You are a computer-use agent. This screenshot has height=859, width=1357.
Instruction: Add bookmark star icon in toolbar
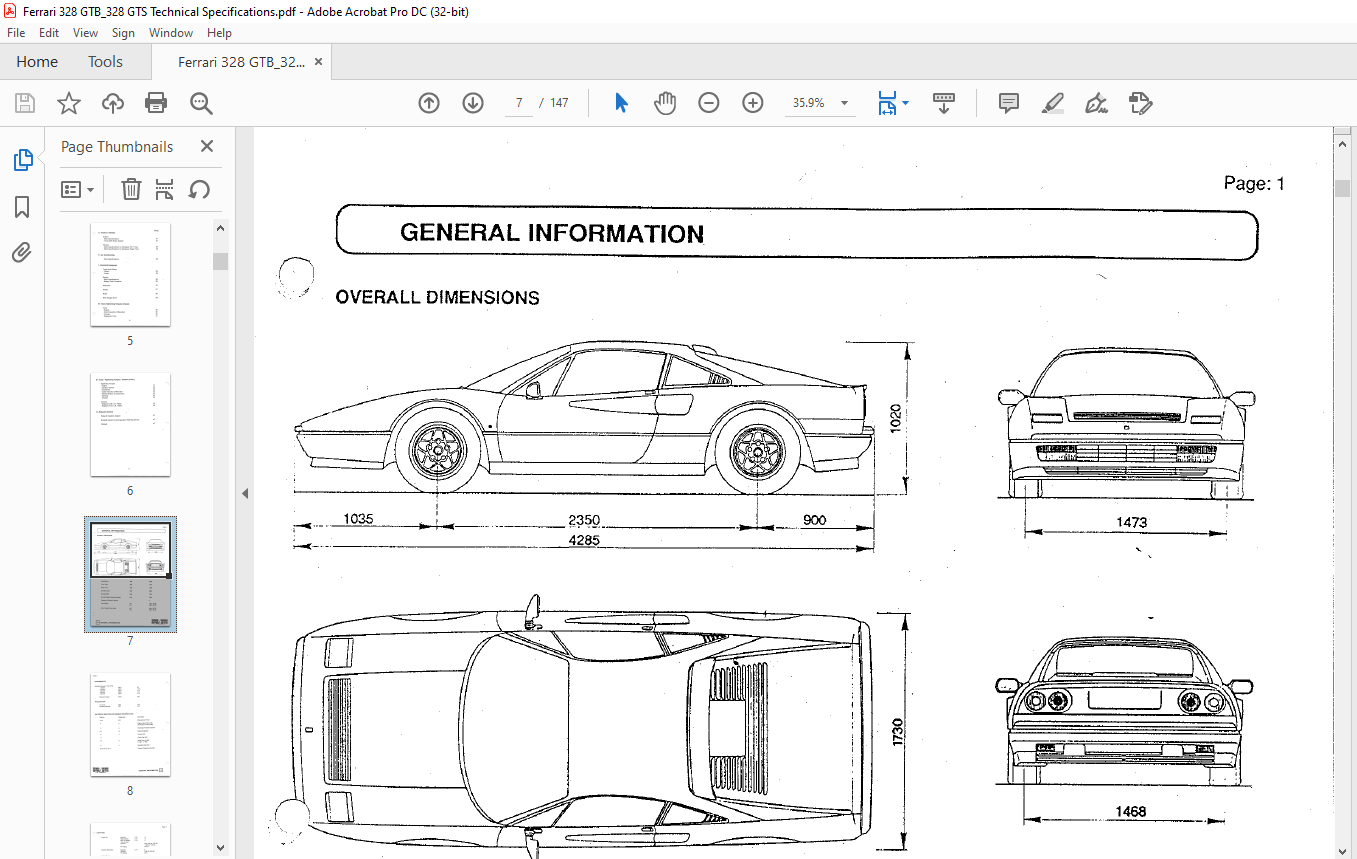(x=68, y=103)
